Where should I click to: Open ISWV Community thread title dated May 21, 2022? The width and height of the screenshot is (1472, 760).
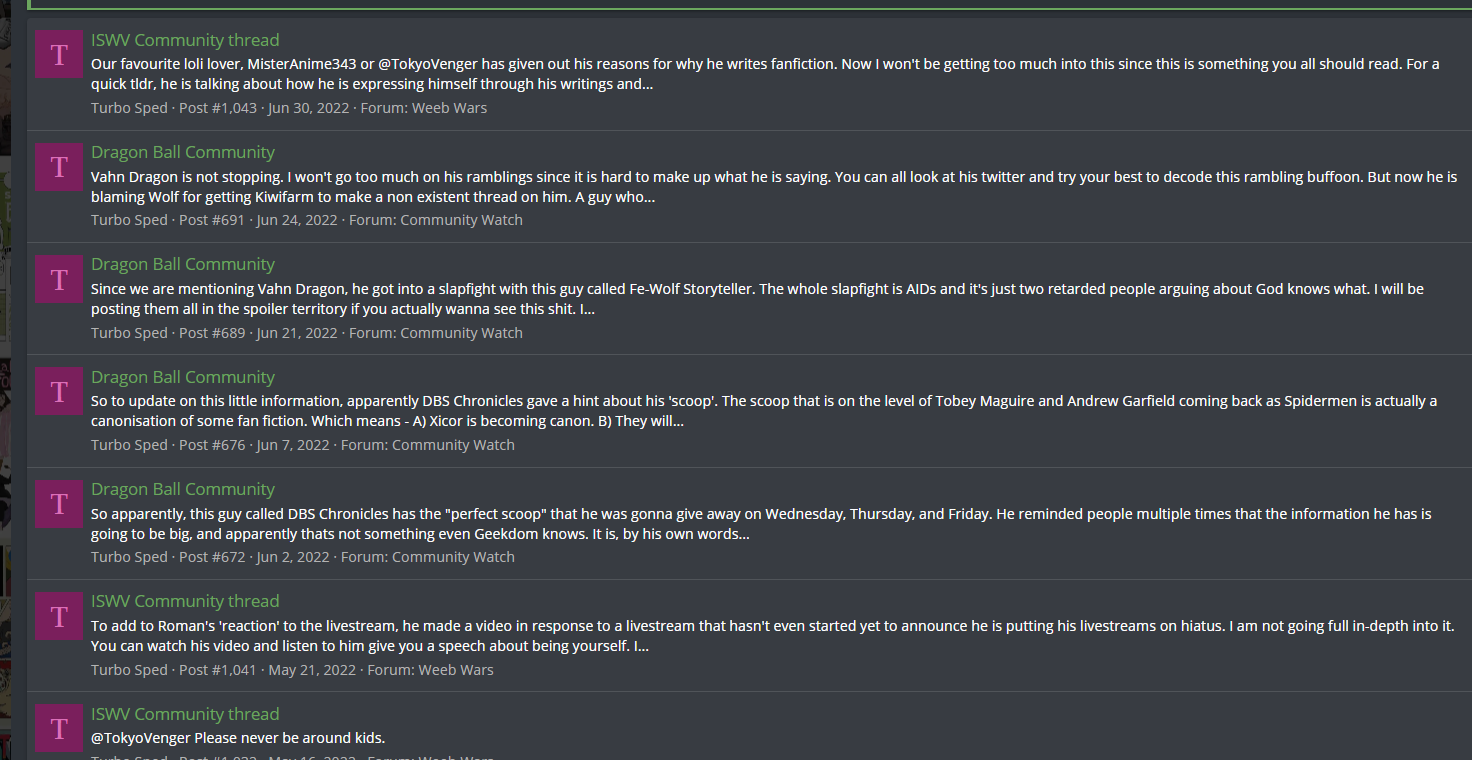185,601
